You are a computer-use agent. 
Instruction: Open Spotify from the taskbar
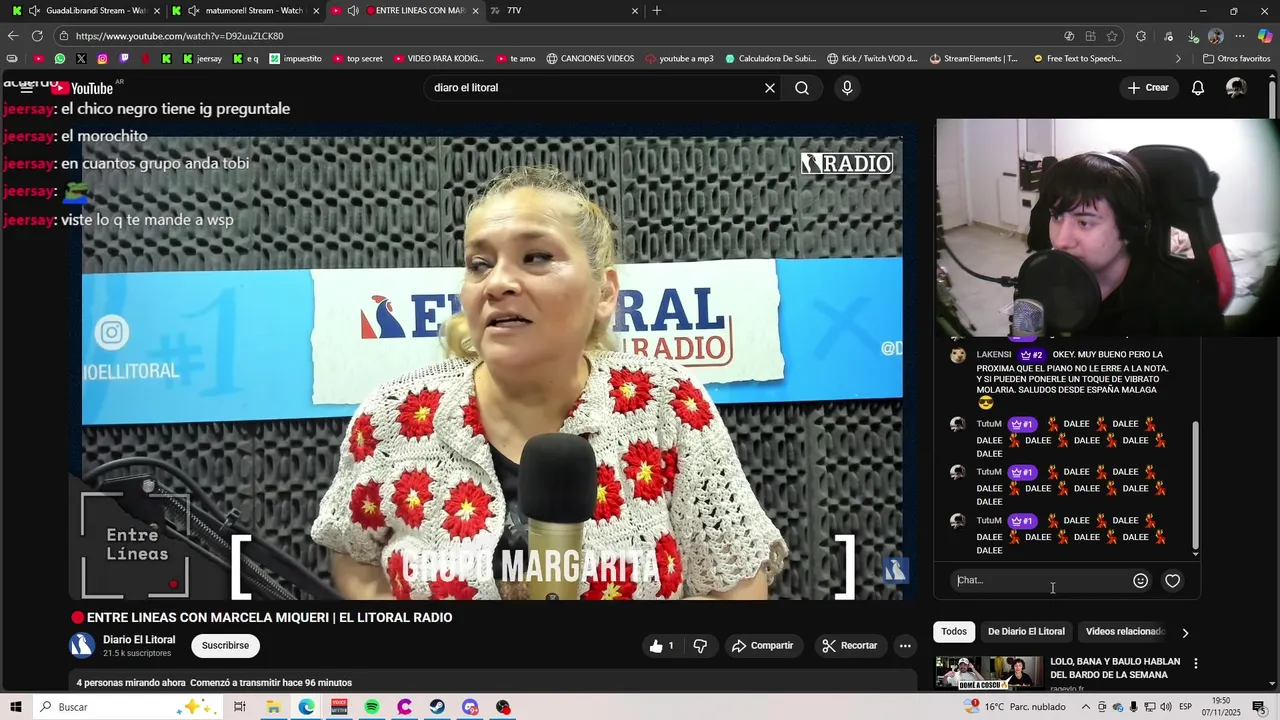tap(372, 707)
